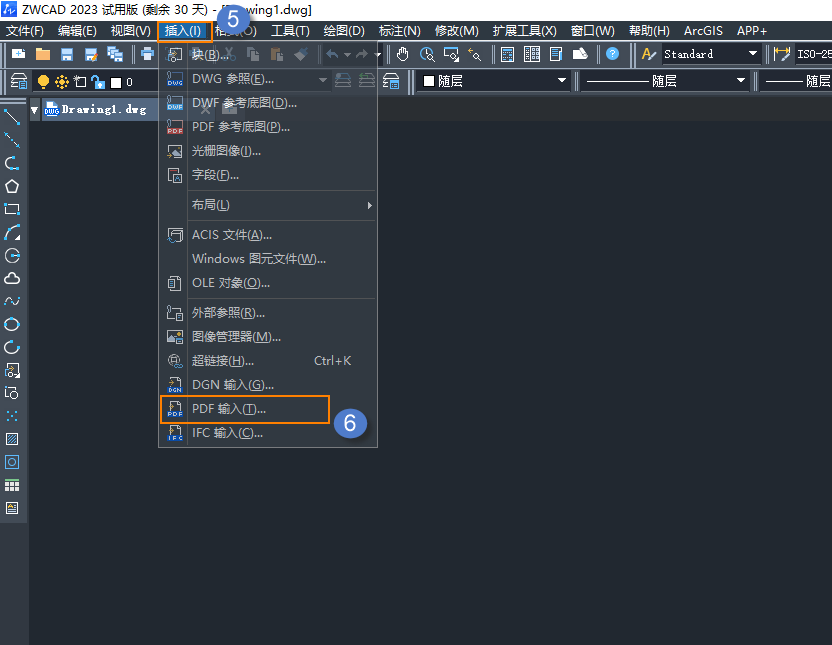Open the 文件(F) menu
Image resolution: width=832 pixels, height=645 pixels.
point(25,31)
